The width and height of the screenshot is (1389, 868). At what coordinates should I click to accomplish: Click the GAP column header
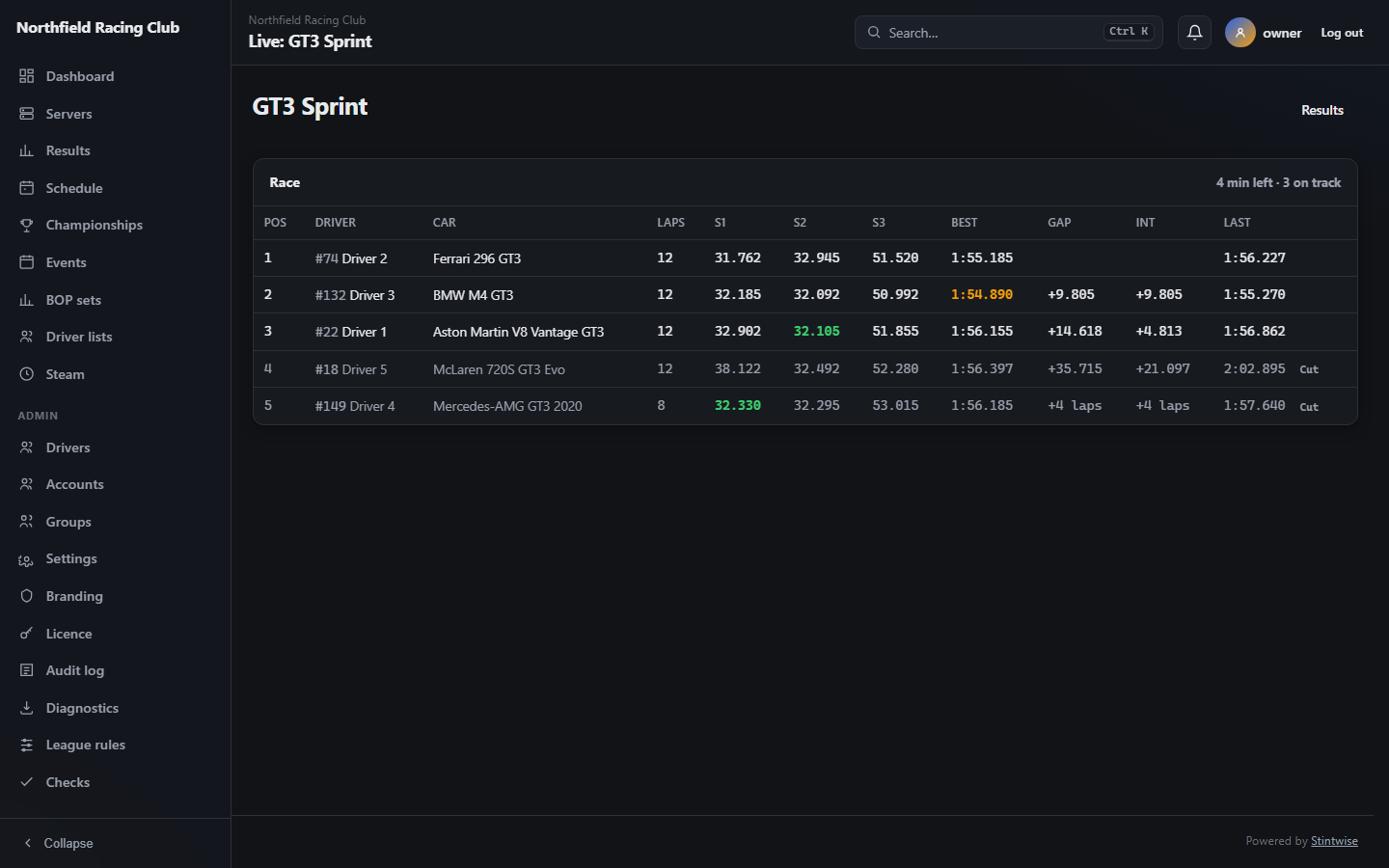1059,223
